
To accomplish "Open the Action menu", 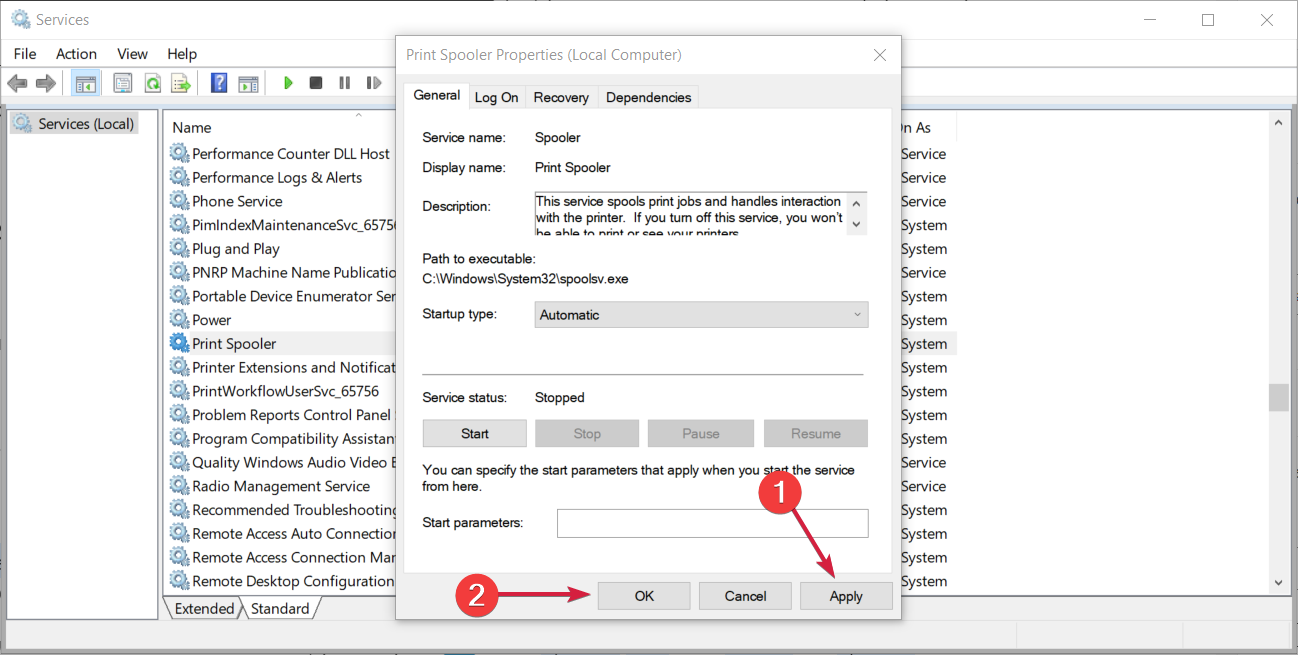I will [x=76, y=54].
